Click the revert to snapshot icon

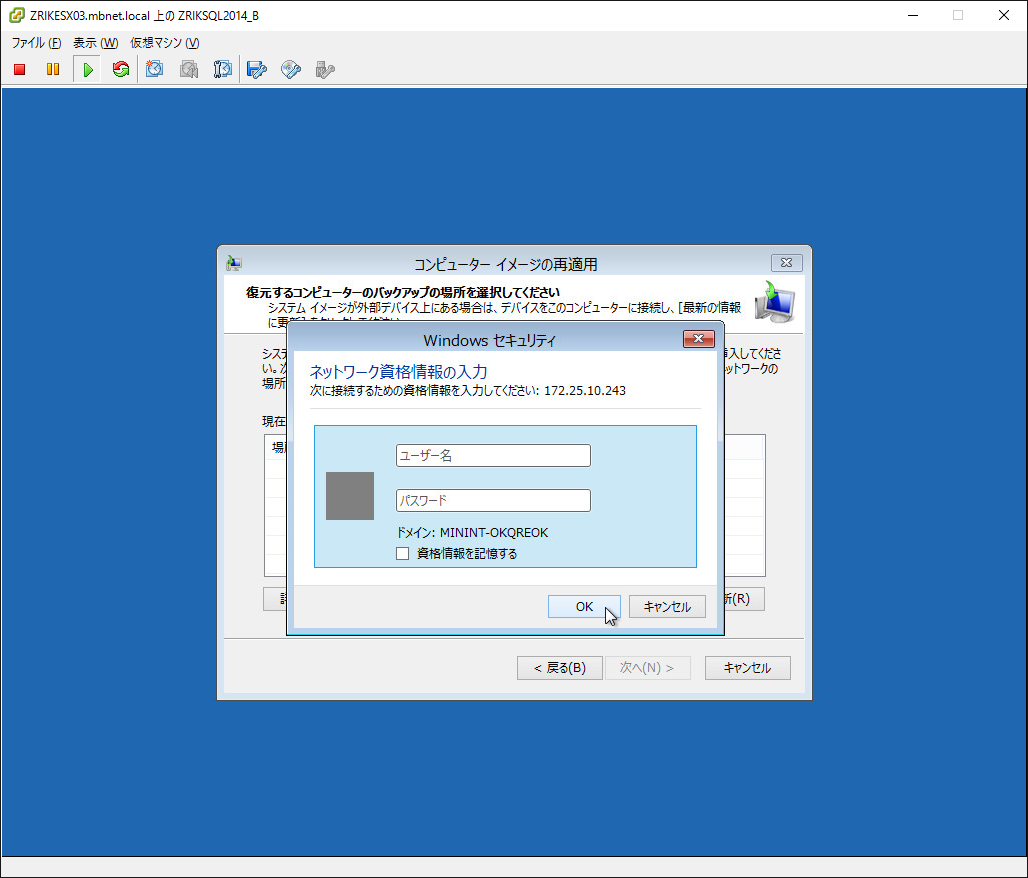[x=189, y=70]
